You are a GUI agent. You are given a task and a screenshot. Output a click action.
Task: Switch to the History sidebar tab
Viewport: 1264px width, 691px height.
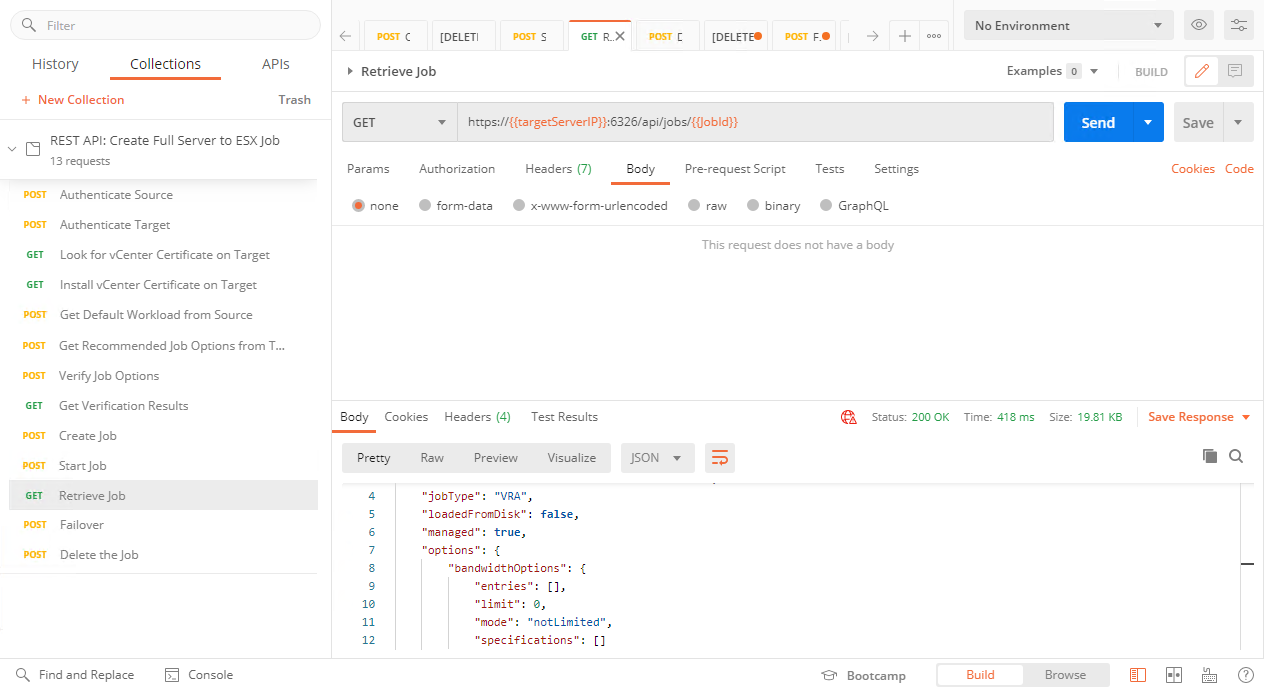(55, 64)
